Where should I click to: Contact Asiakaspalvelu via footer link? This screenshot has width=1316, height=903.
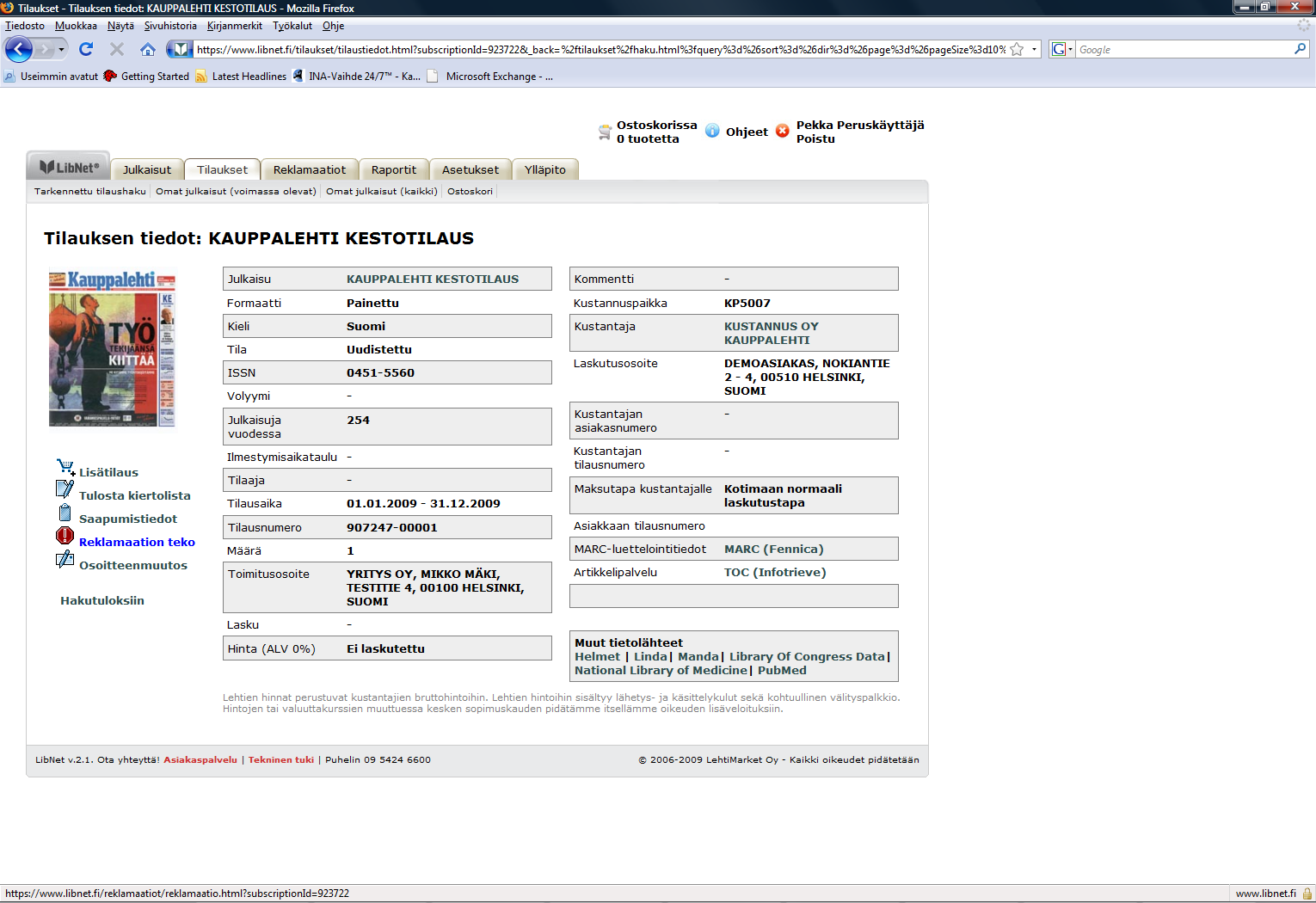pyautogui.click(x=200, y=759)
